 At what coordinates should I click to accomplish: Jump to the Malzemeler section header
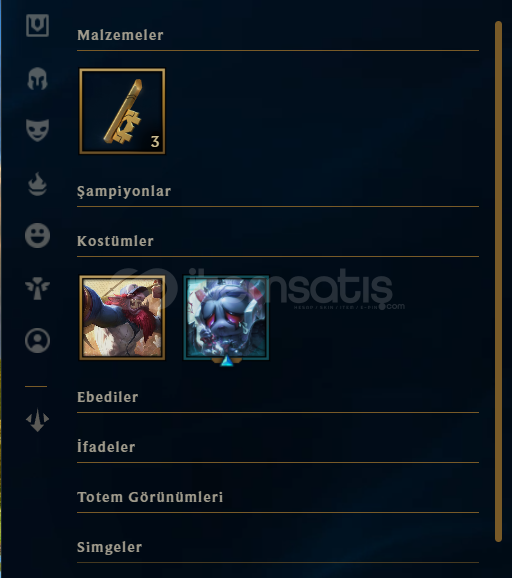(x=120, y=35)
